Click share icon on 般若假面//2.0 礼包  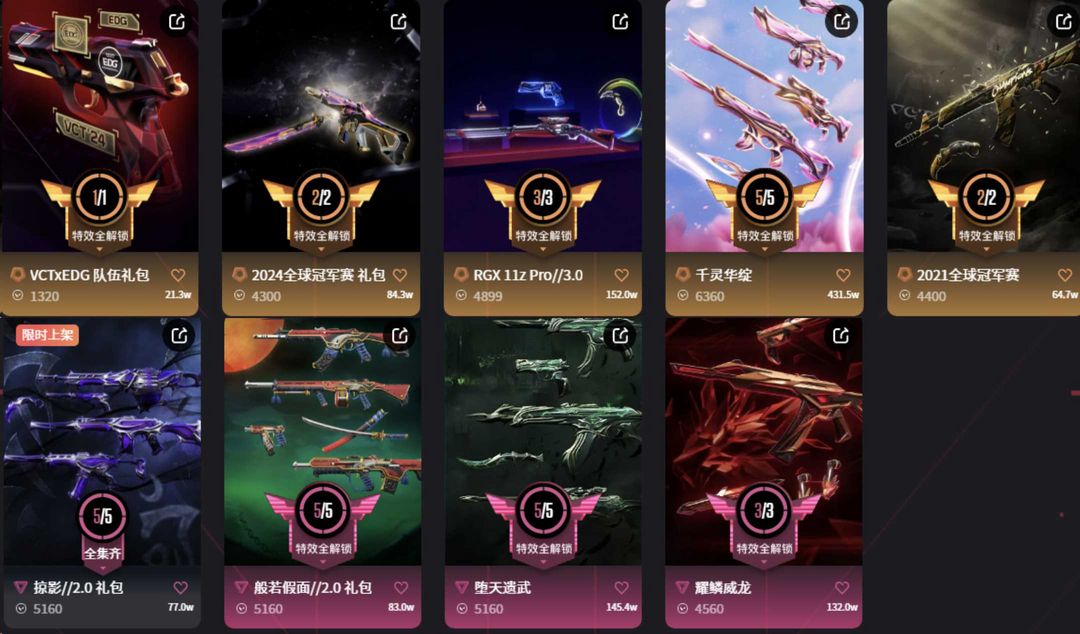coord(399,336)
